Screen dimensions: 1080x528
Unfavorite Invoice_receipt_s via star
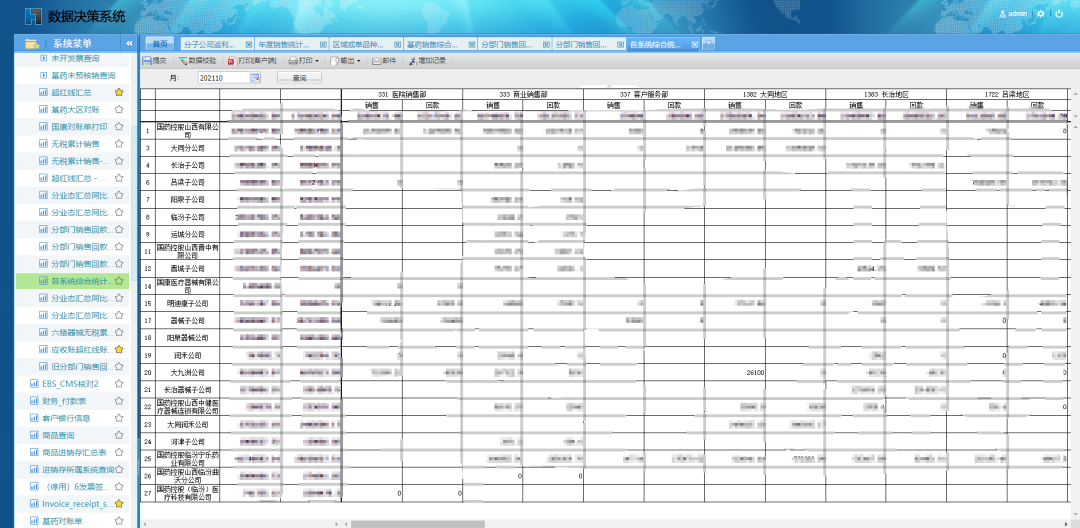click(x=119, y=504)
